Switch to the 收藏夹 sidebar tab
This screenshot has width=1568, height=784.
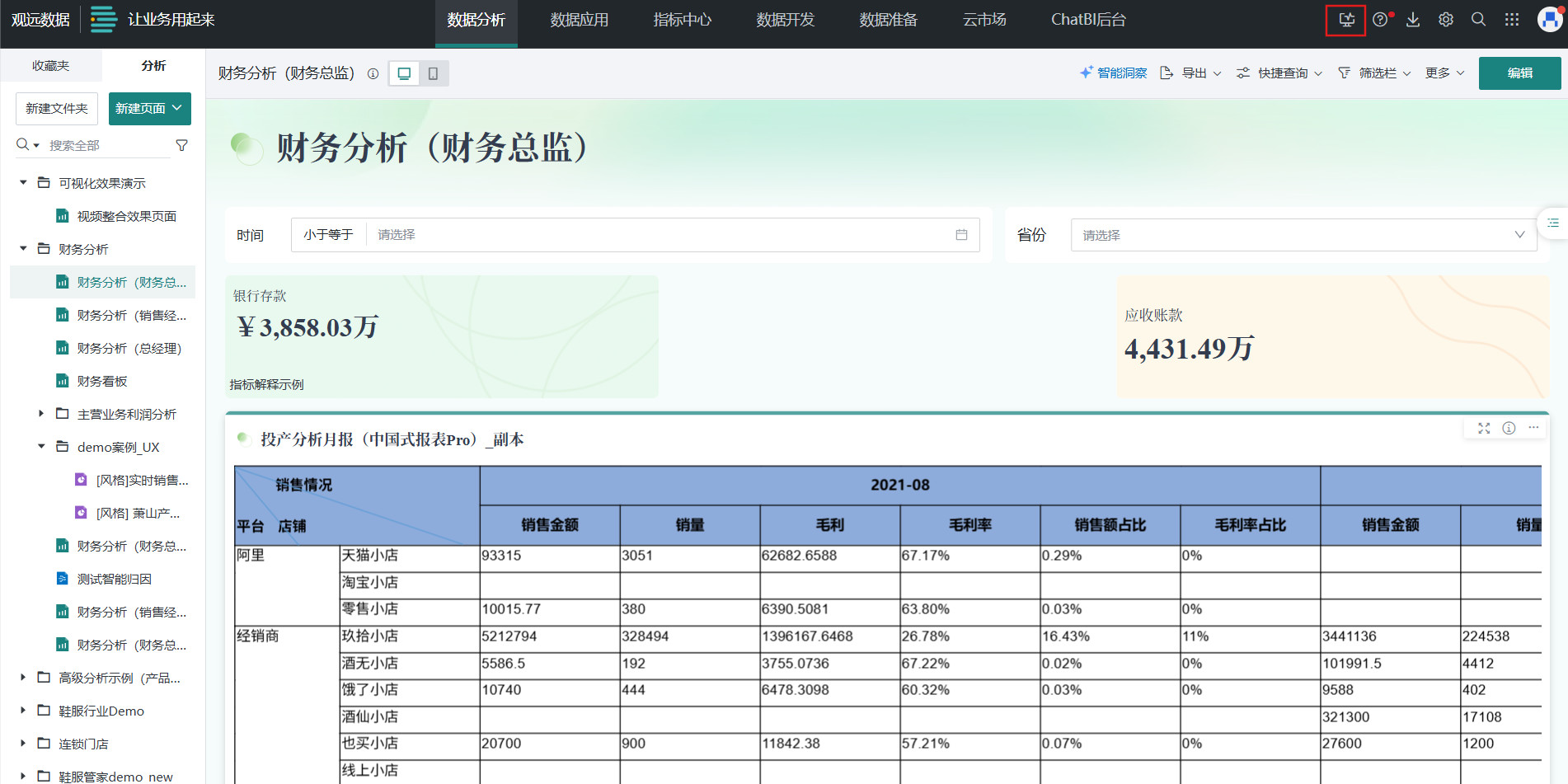coord(50,65)
